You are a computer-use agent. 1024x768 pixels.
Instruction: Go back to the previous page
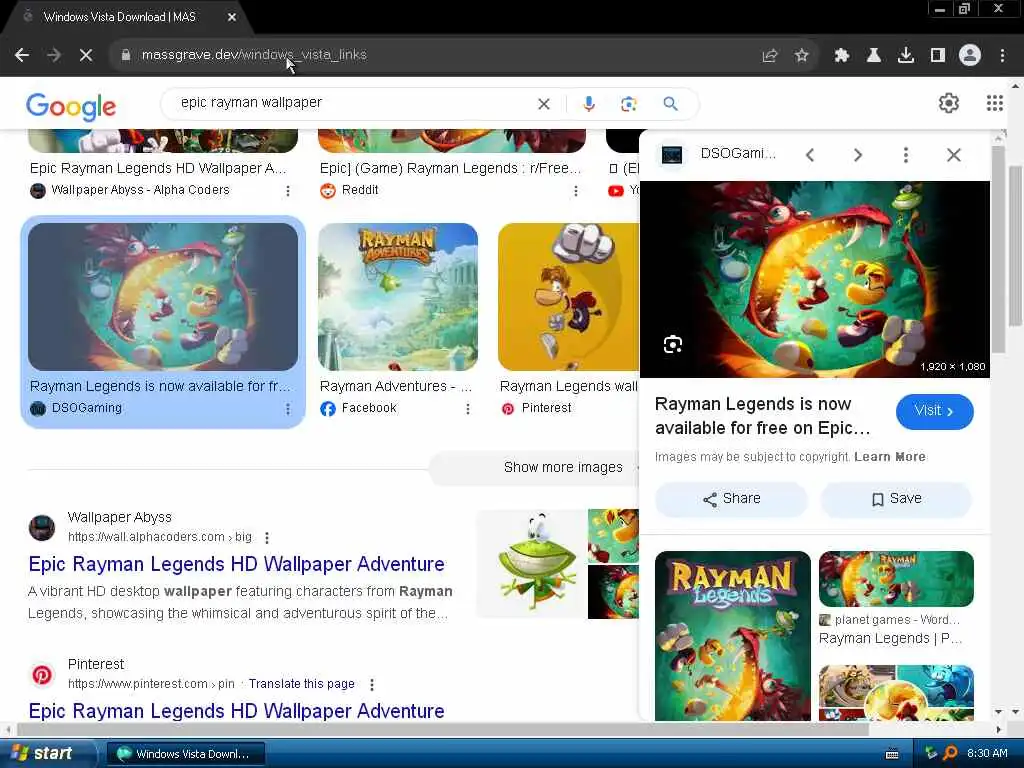pyautogui.click(x=22, y=56)
